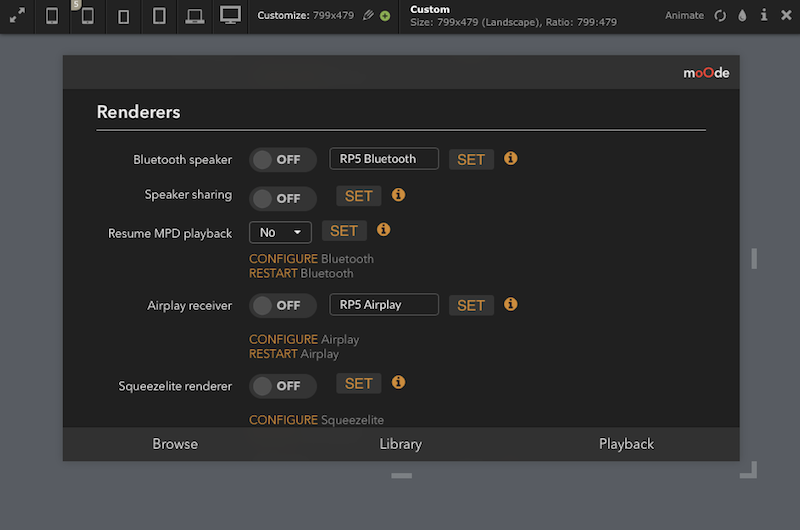
Task: Show info for Squeezelite renderer
Action: (398, 382)
